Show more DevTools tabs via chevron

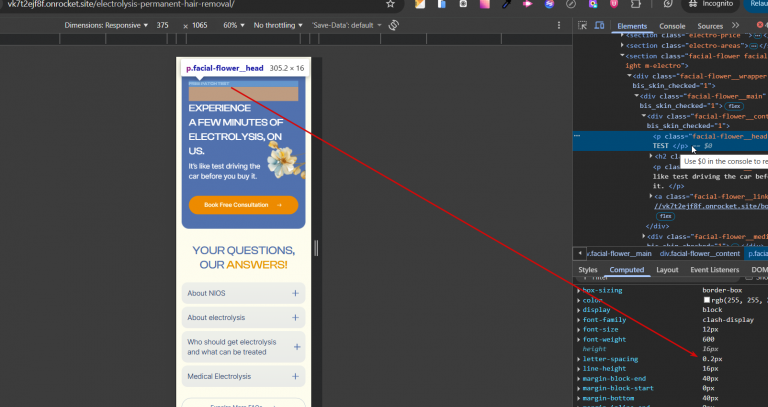coord(736,25)
